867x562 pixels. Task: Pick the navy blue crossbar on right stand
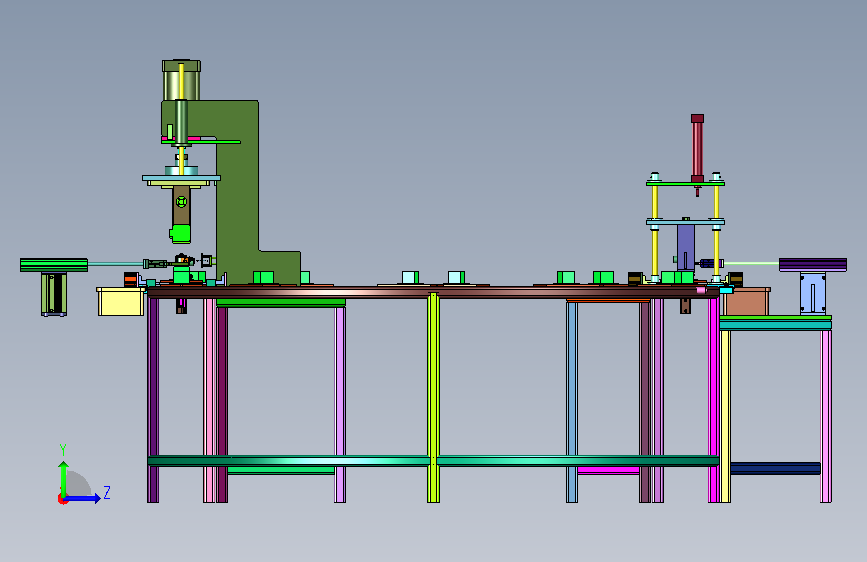click(775, 469)
